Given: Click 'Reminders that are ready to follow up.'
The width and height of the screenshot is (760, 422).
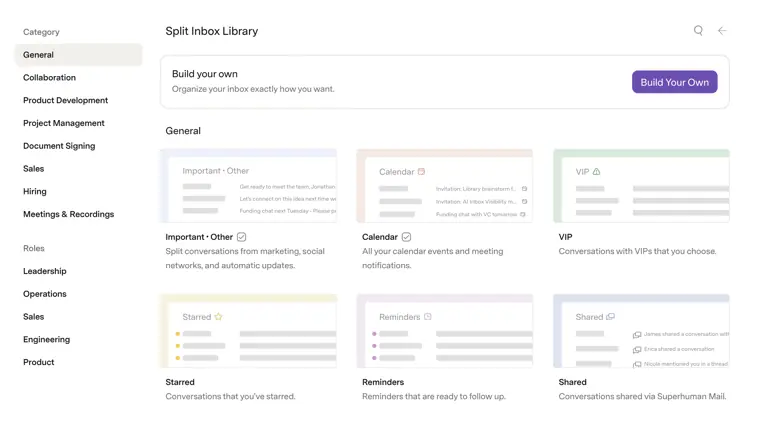Looking at the screenshot, I should coord(434,396).
